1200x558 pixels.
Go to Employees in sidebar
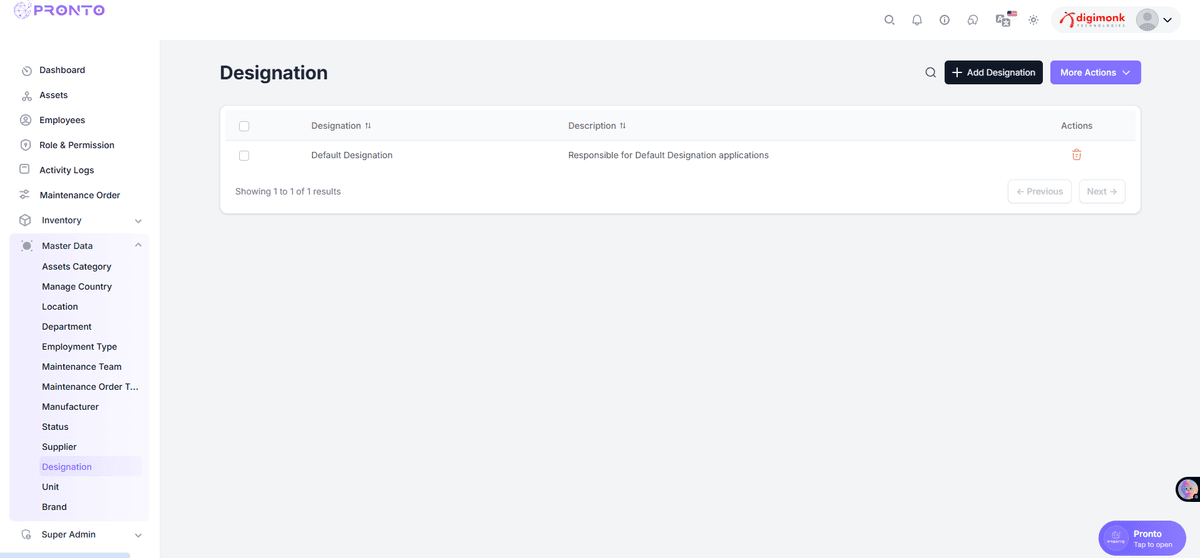[x=62, y=120]
